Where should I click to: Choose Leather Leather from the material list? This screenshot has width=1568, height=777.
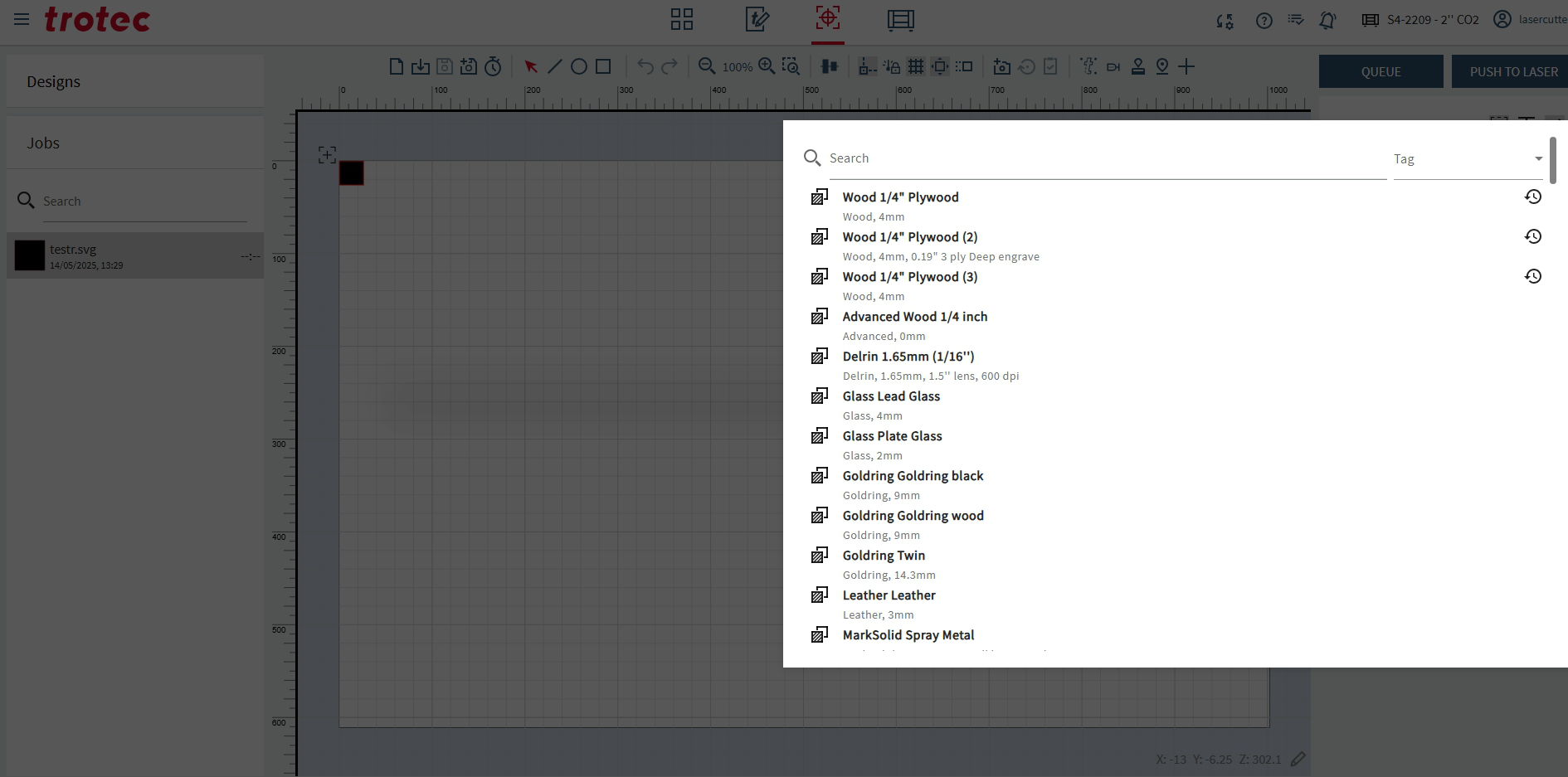[889, 595]
